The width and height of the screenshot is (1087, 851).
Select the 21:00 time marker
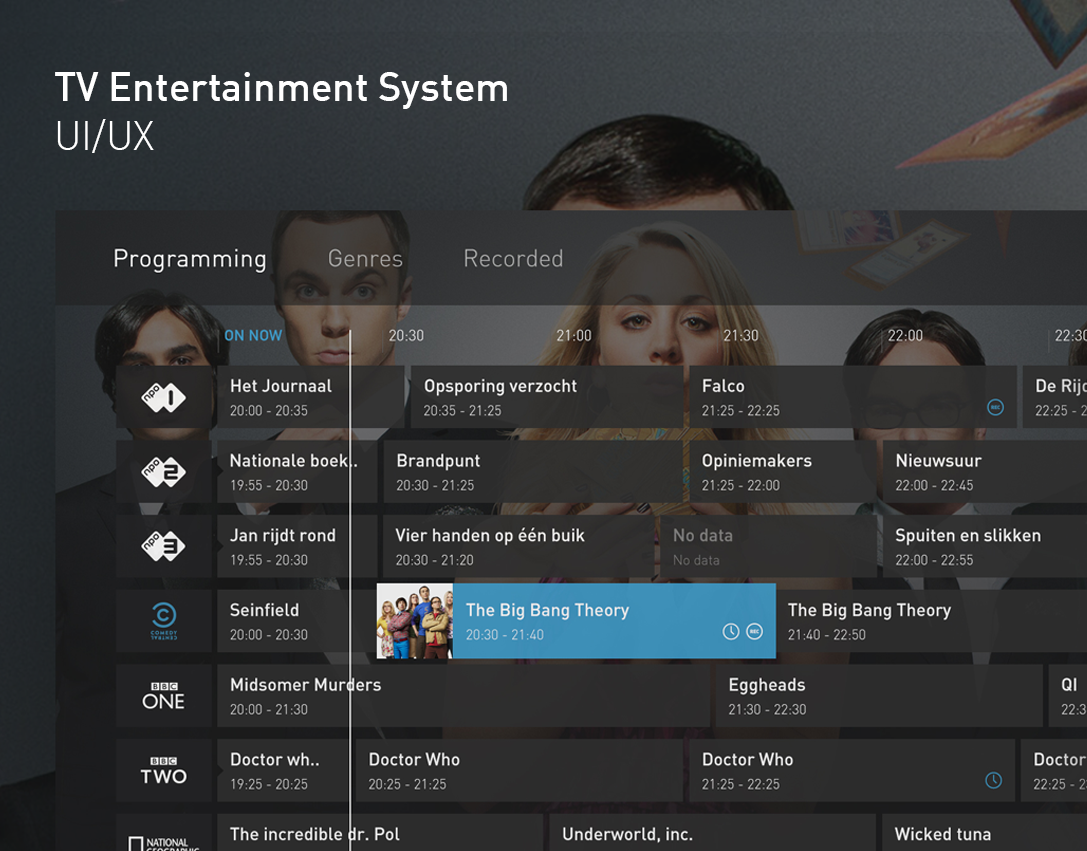coord(574,335)
